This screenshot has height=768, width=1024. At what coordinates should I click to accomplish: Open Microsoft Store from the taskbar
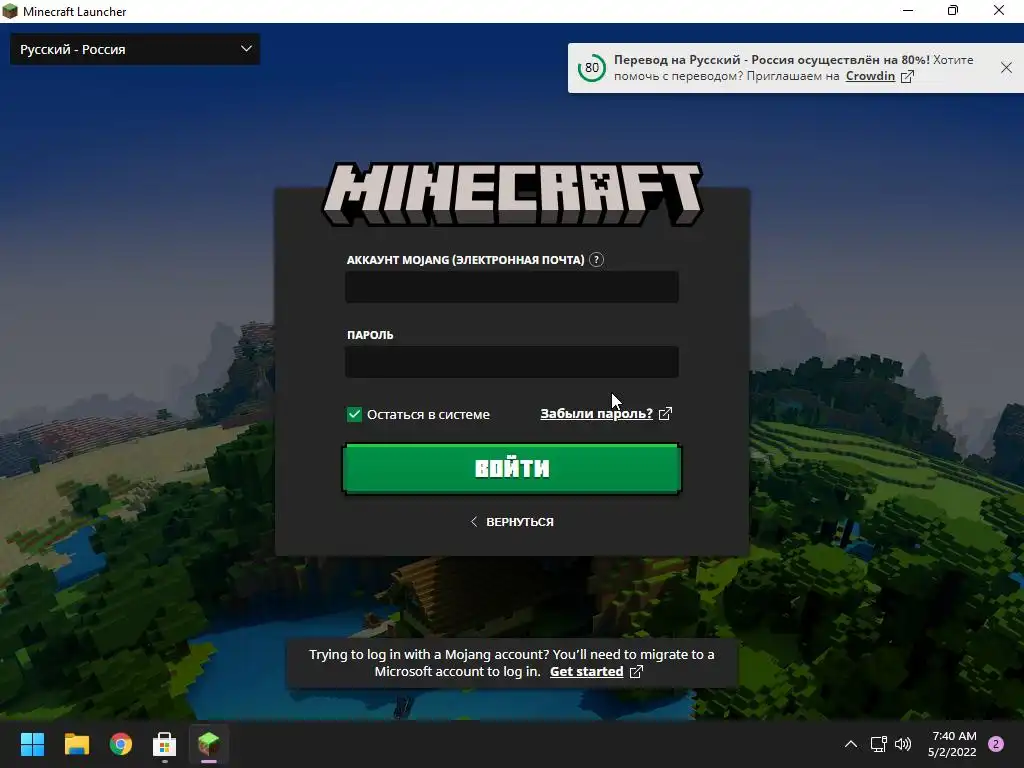pyautogui.click(x=165, y=744)
